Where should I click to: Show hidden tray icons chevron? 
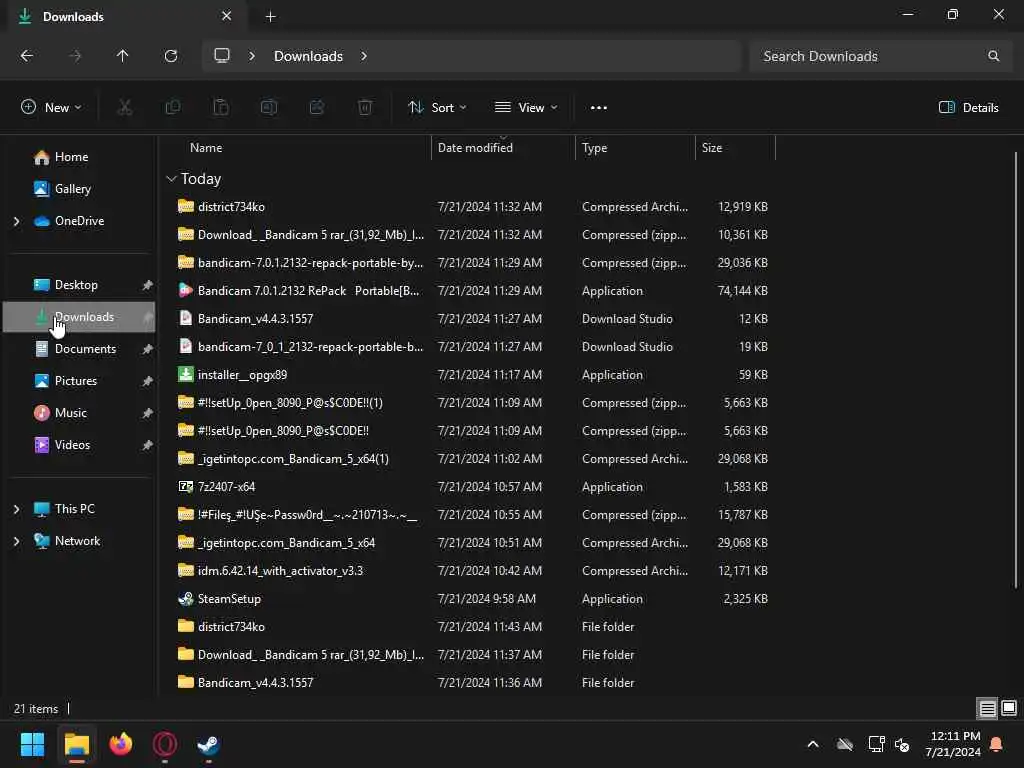813,744
